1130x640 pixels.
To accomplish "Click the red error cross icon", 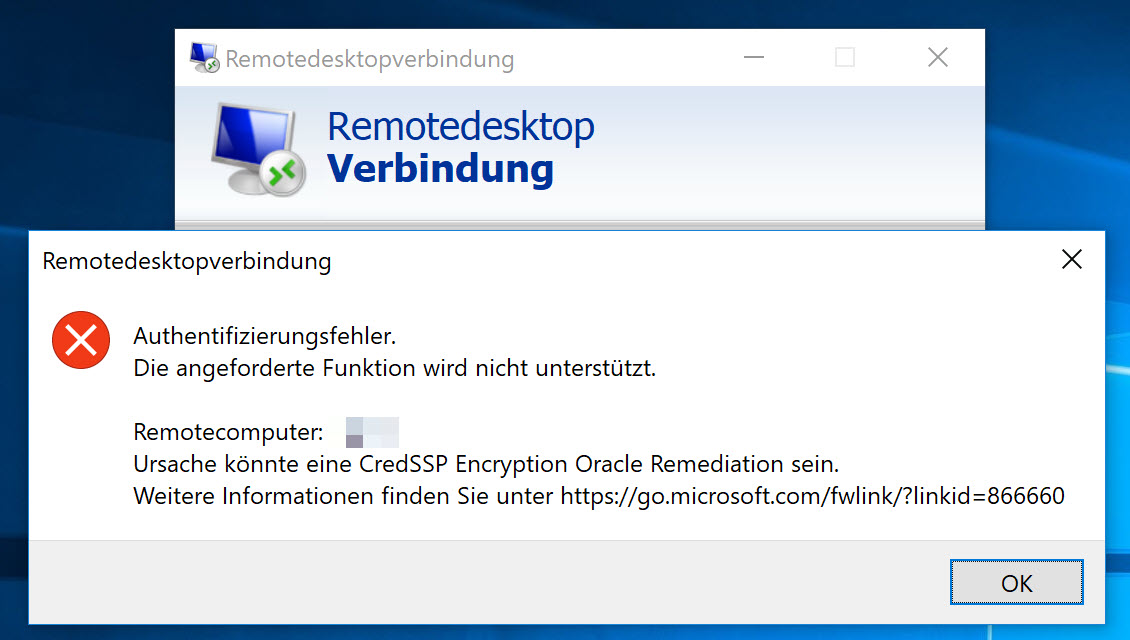I will point(81,340).
